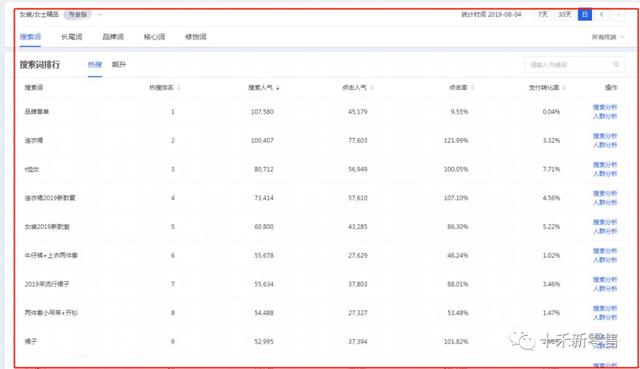This screenshot has width=640, height=369.
Task: Click the 专业版 version badge
Action: tap(78, 15)
